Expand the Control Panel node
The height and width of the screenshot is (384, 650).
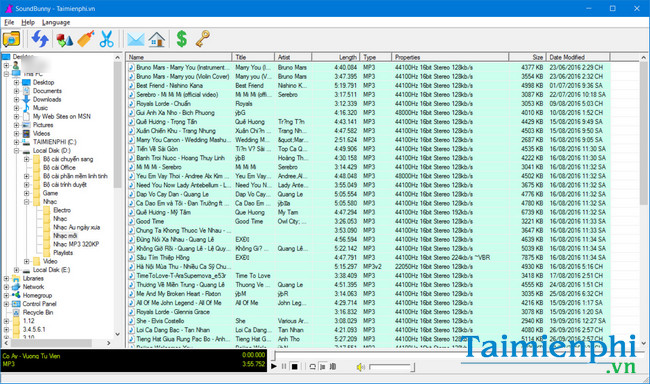click(x=6, y=304)
